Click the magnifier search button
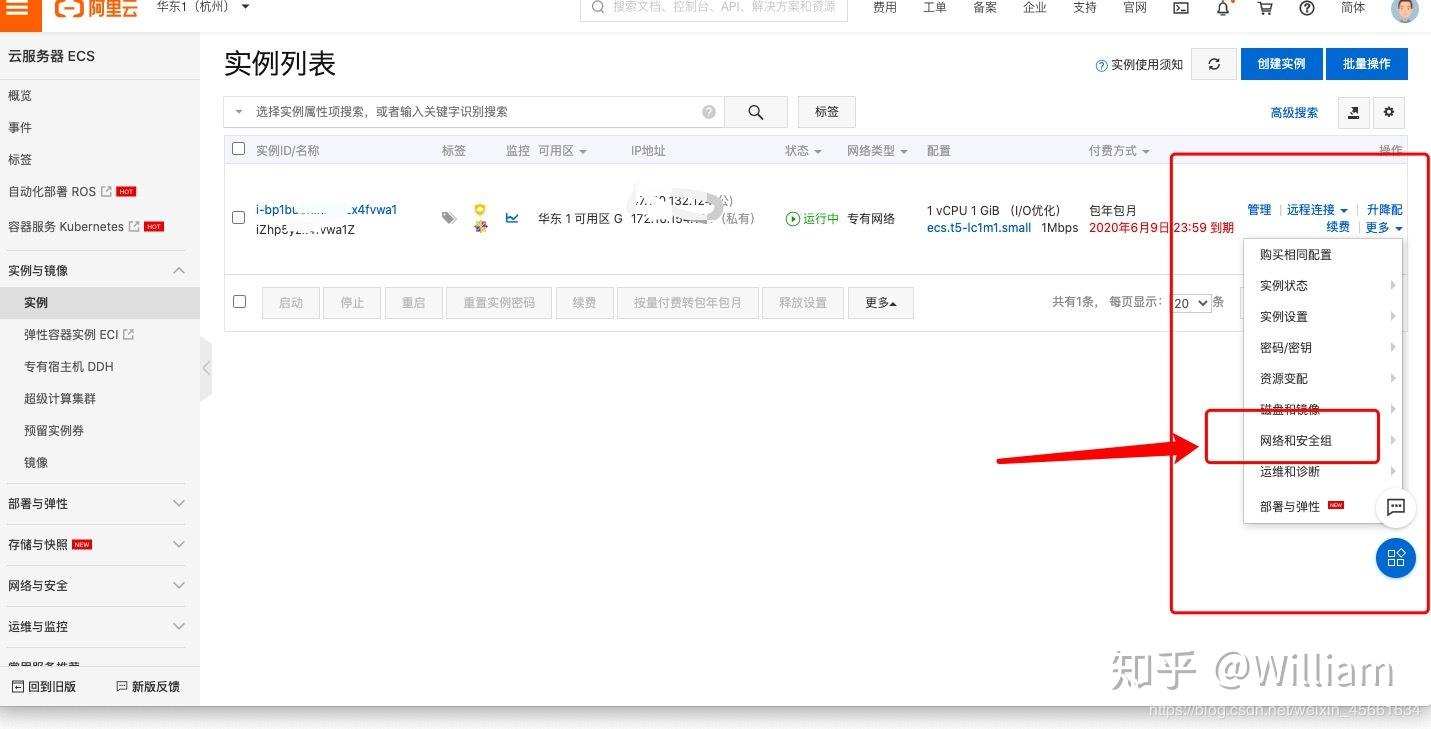 [755, 112]
